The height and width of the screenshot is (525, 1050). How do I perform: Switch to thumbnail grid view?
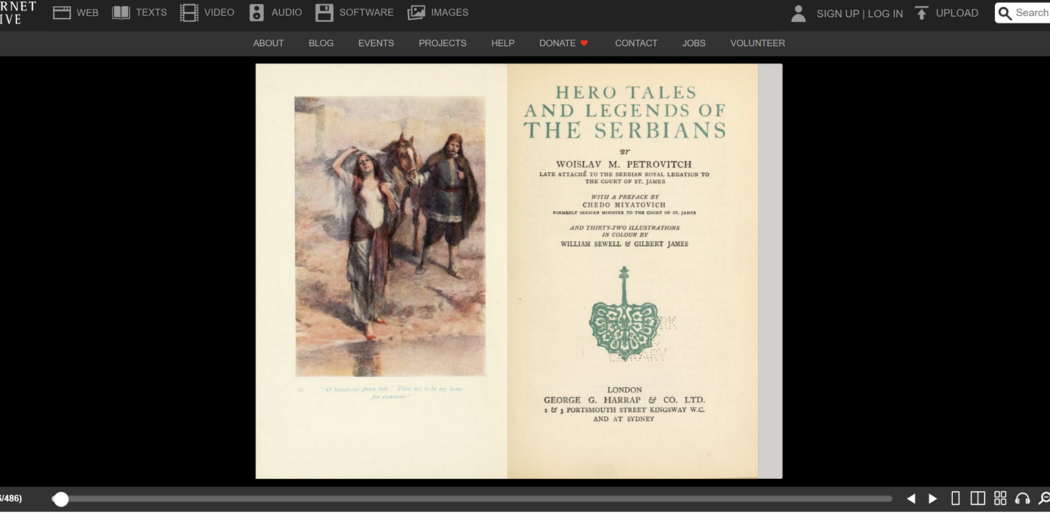tap(1000, 498)
